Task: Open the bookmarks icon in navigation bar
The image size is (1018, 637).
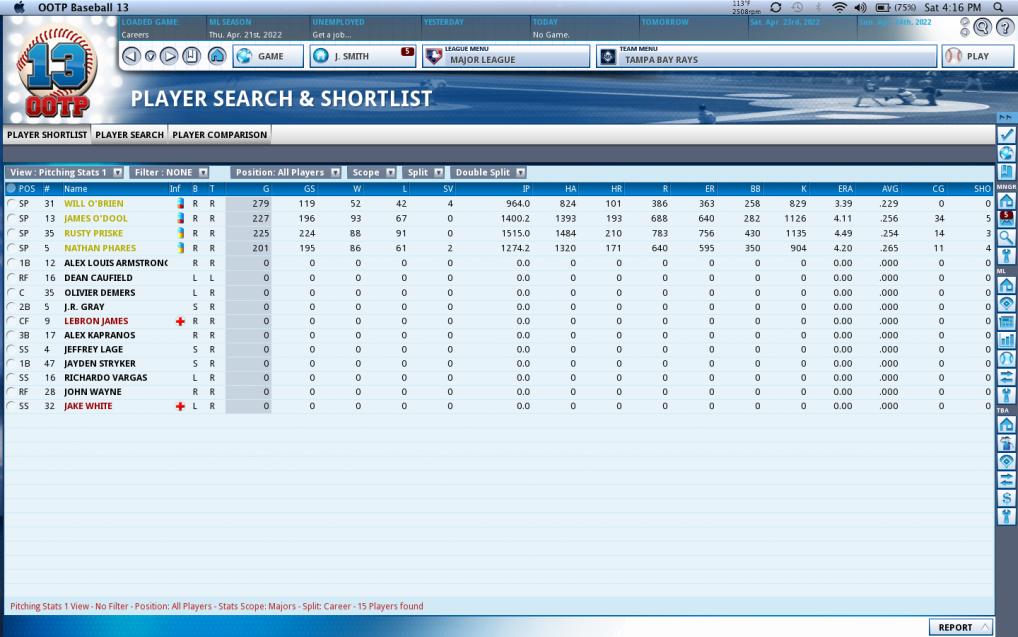Action: pyautogui.click(x=192, y=56)
